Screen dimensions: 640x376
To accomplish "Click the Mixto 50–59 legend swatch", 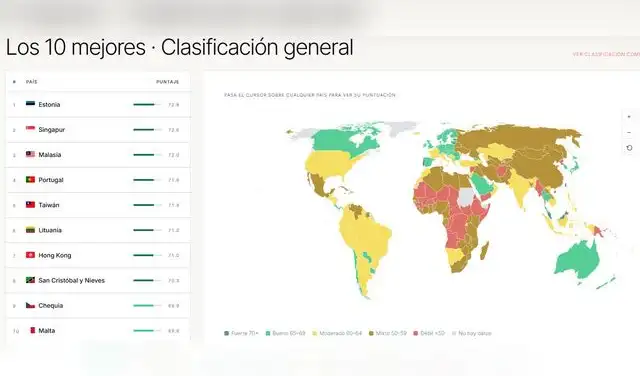I will [371, 333].
